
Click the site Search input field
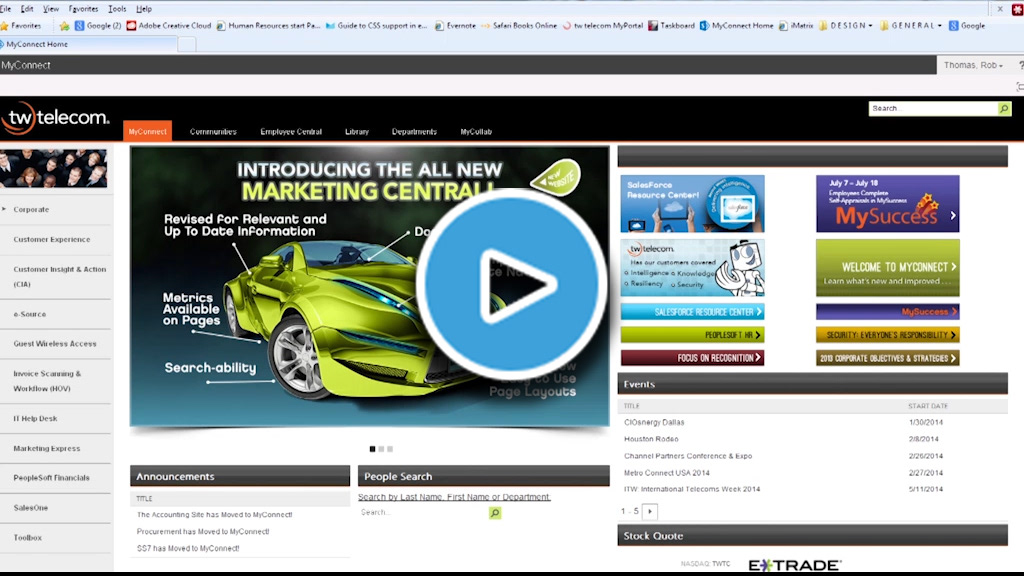[x=933, y=108]
